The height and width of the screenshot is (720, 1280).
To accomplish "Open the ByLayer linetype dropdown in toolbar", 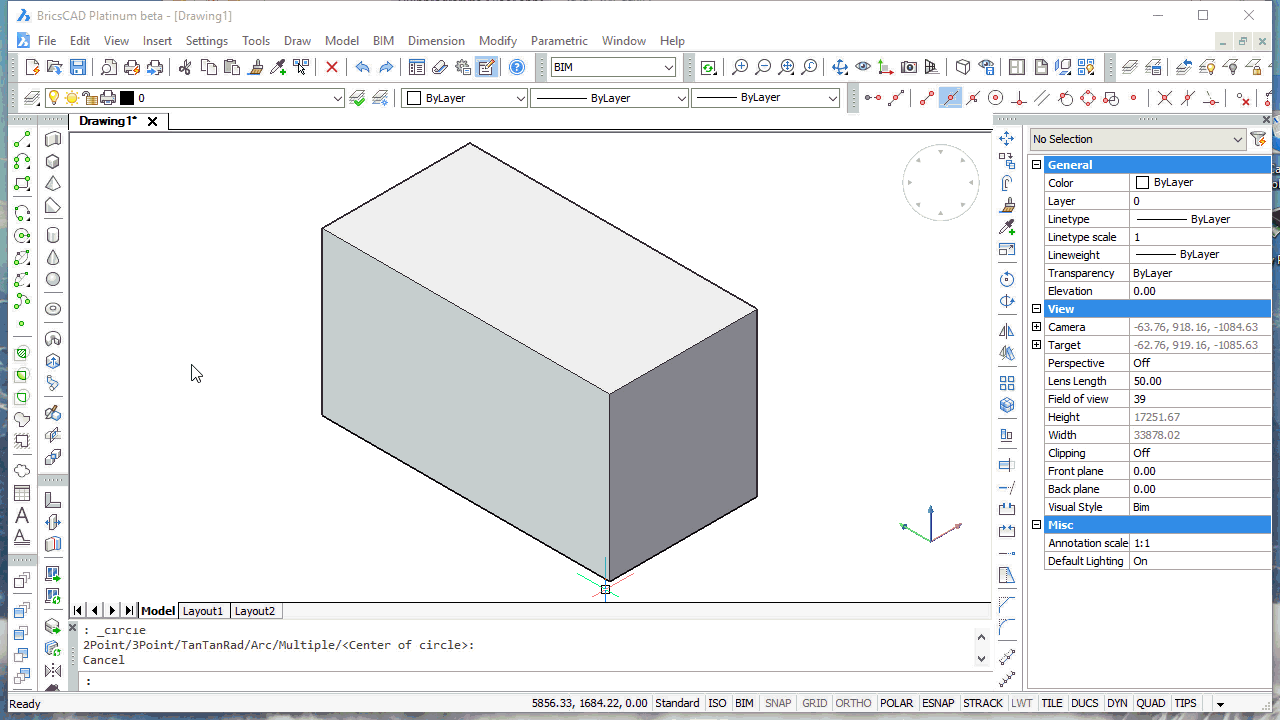I will [x=610, y=98].
